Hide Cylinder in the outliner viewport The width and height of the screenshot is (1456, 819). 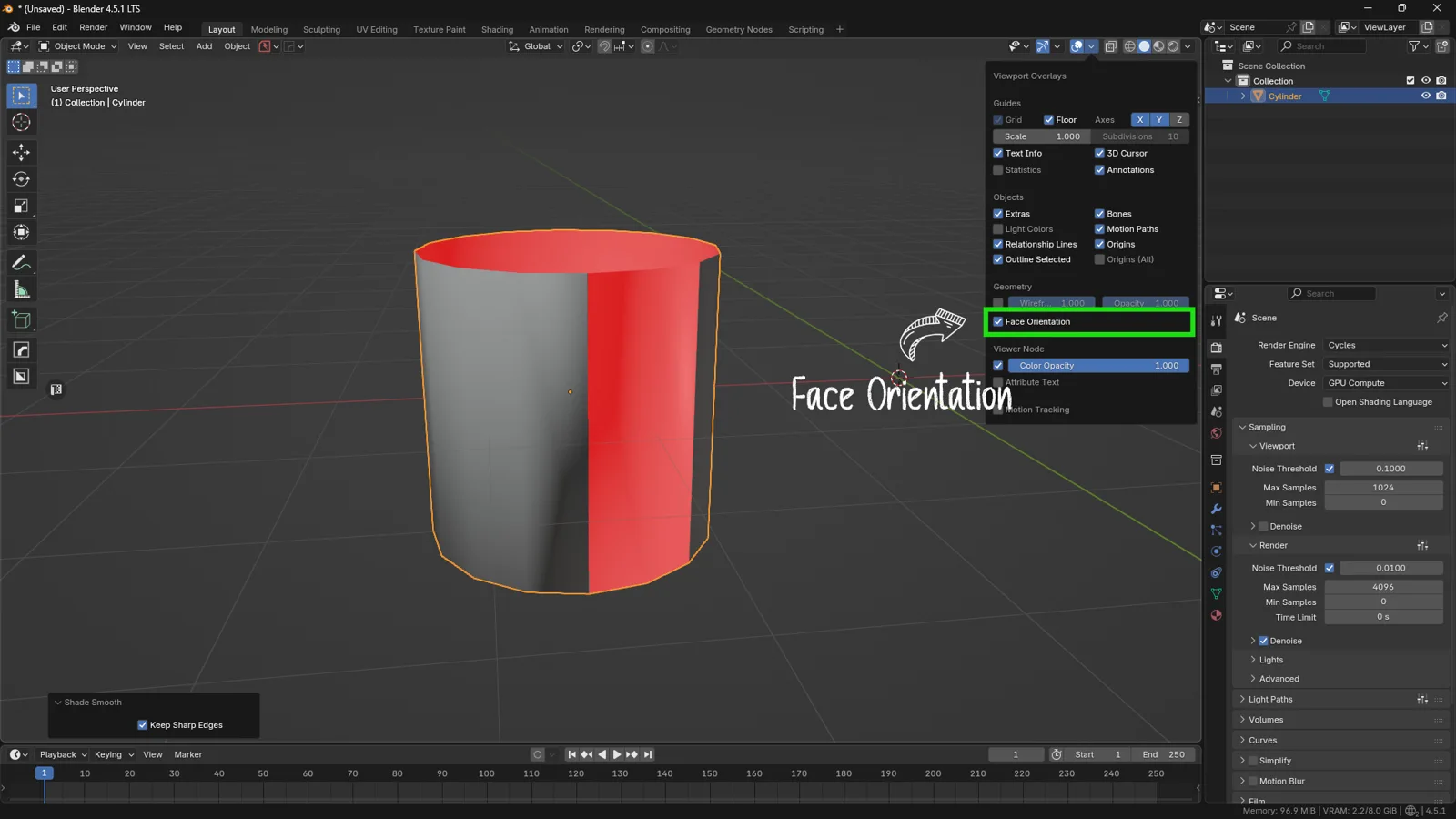click(1426, 96)
